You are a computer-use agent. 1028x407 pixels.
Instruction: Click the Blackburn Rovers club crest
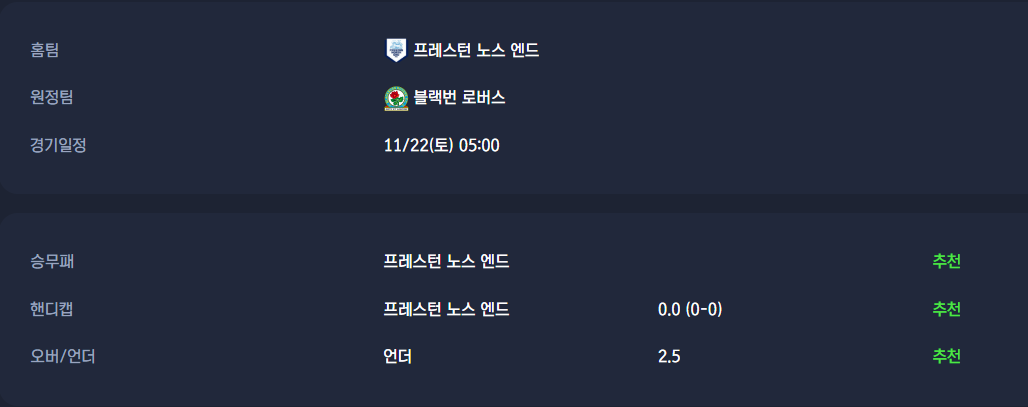click(396, 98)
